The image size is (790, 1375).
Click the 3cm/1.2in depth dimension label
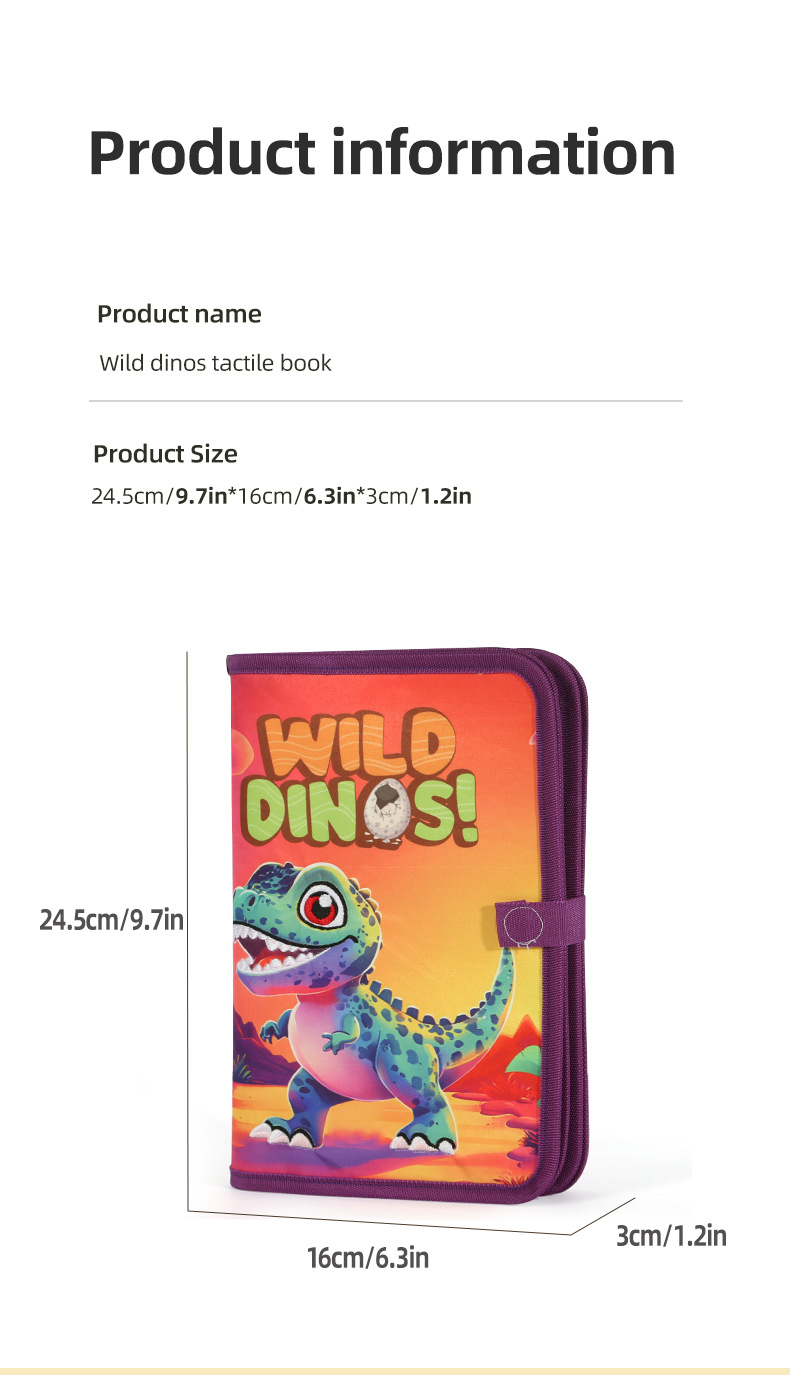point(671,1236)
